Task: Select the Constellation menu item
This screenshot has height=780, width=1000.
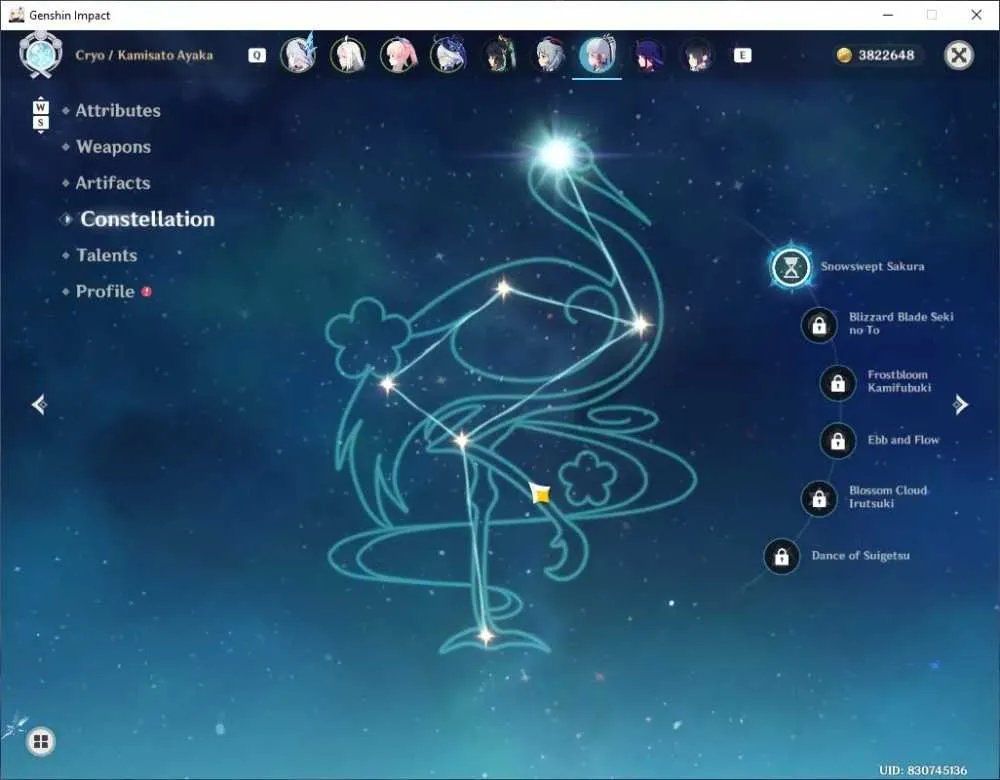Action: click(x=147, y=219)
